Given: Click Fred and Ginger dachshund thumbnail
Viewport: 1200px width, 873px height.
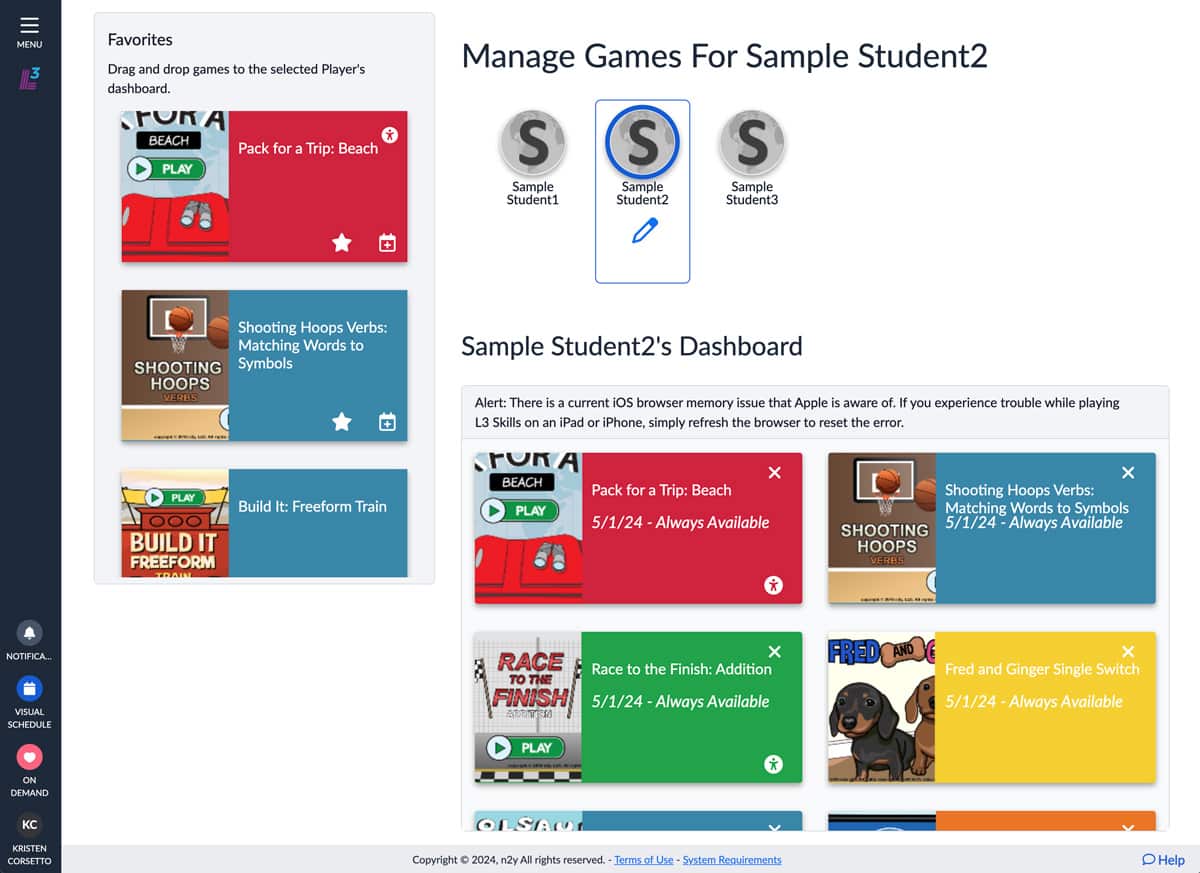Looking at the screenshot, I should [x=882, y=707].
